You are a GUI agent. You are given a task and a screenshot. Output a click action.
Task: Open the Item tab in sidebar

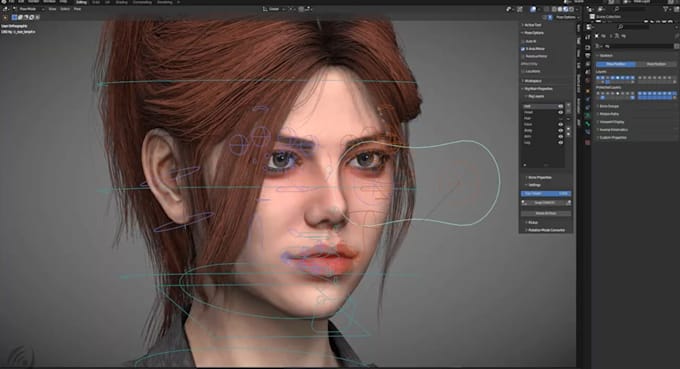(x=579, y=27)
